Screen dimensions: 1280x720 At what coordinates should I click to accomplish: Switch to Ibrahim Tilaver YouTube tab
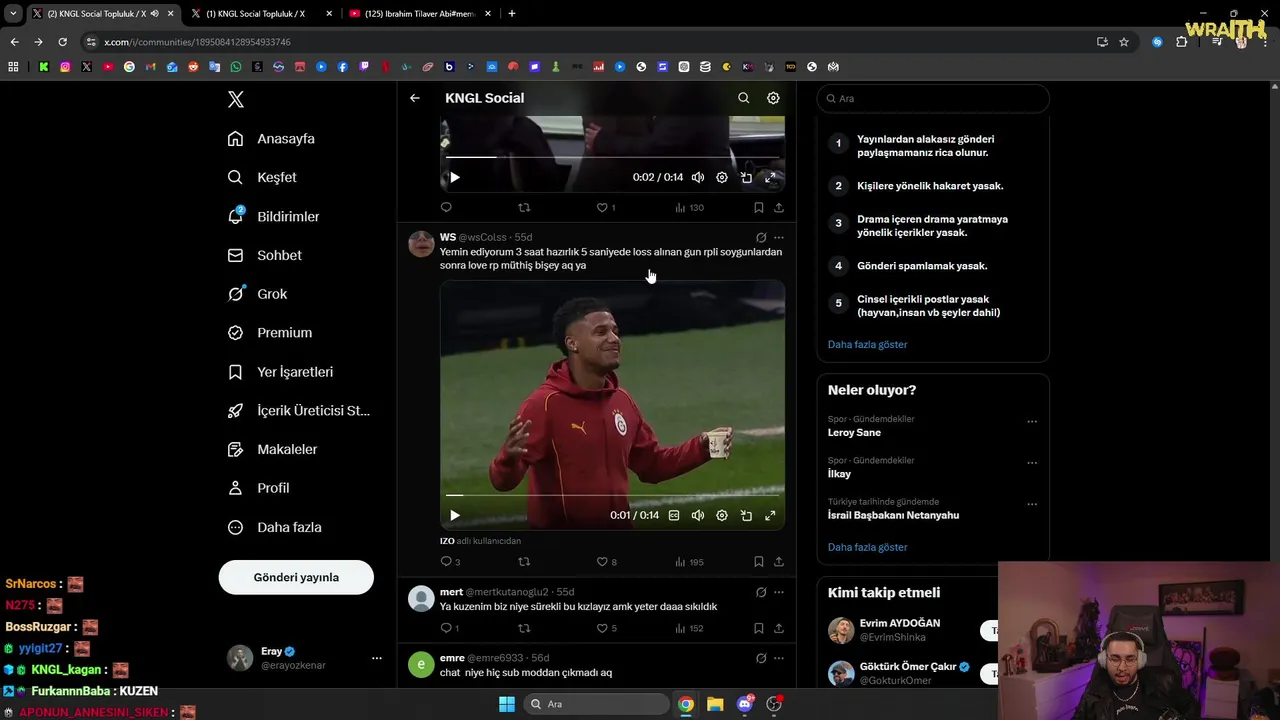tap(420, 14)
